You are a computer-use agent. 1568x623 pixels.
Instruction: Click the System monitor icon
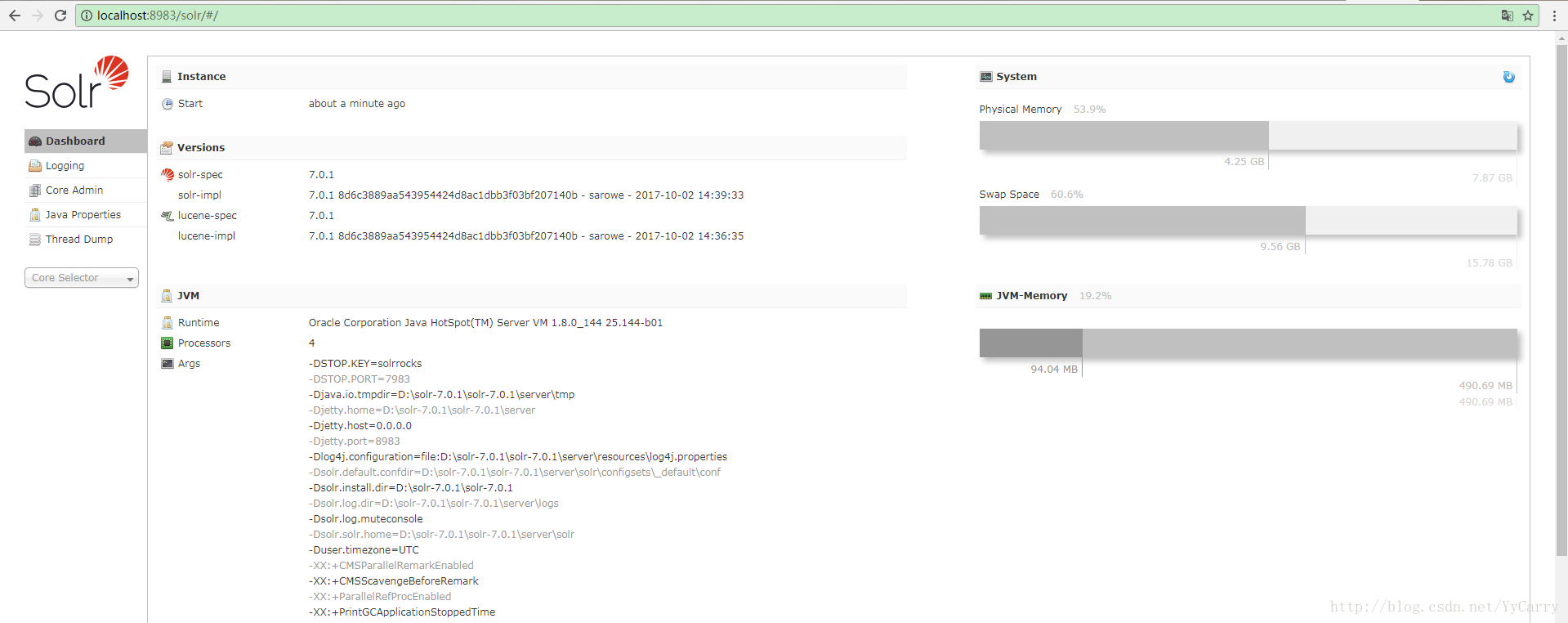[x=986, y=77]
